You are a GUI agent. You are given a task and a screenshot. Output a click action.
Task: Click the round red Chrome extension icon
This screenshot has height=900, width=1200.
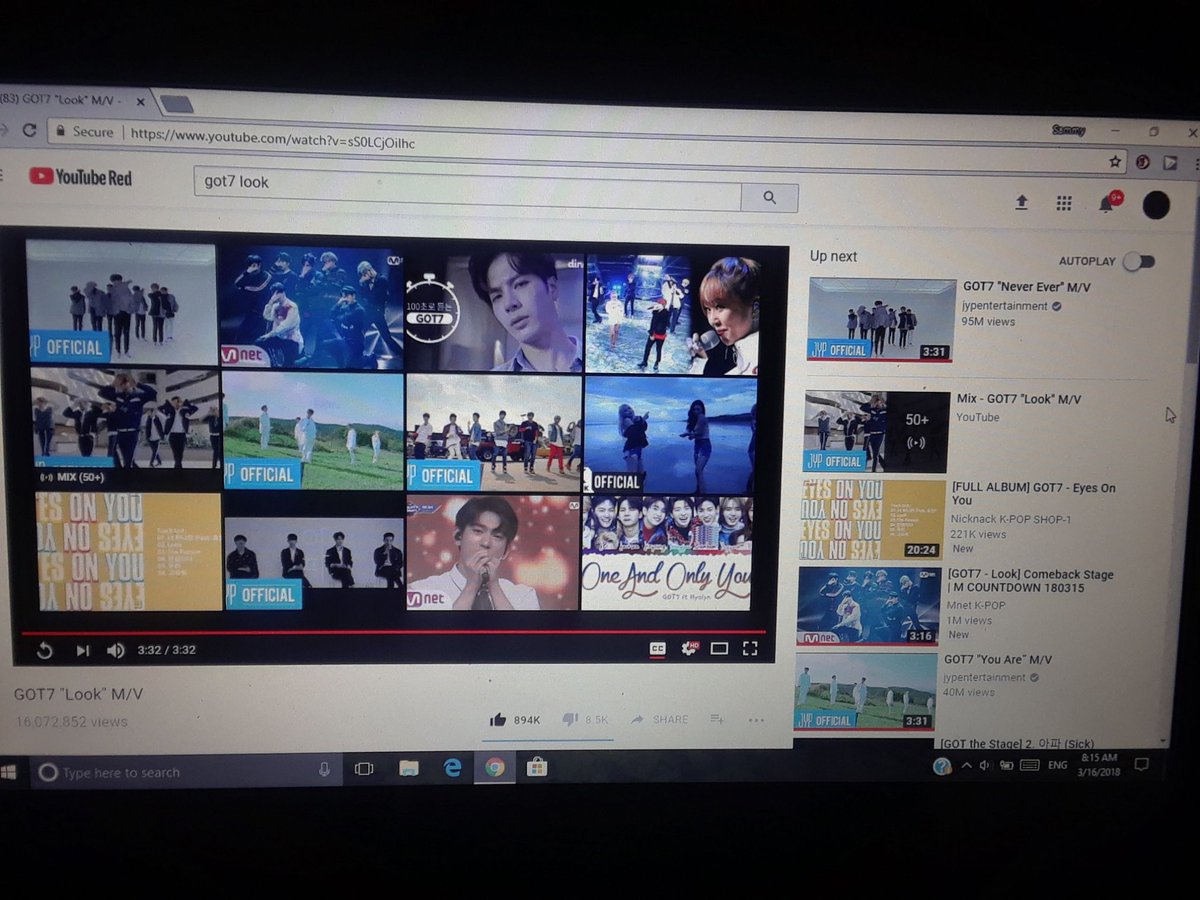1142,162
